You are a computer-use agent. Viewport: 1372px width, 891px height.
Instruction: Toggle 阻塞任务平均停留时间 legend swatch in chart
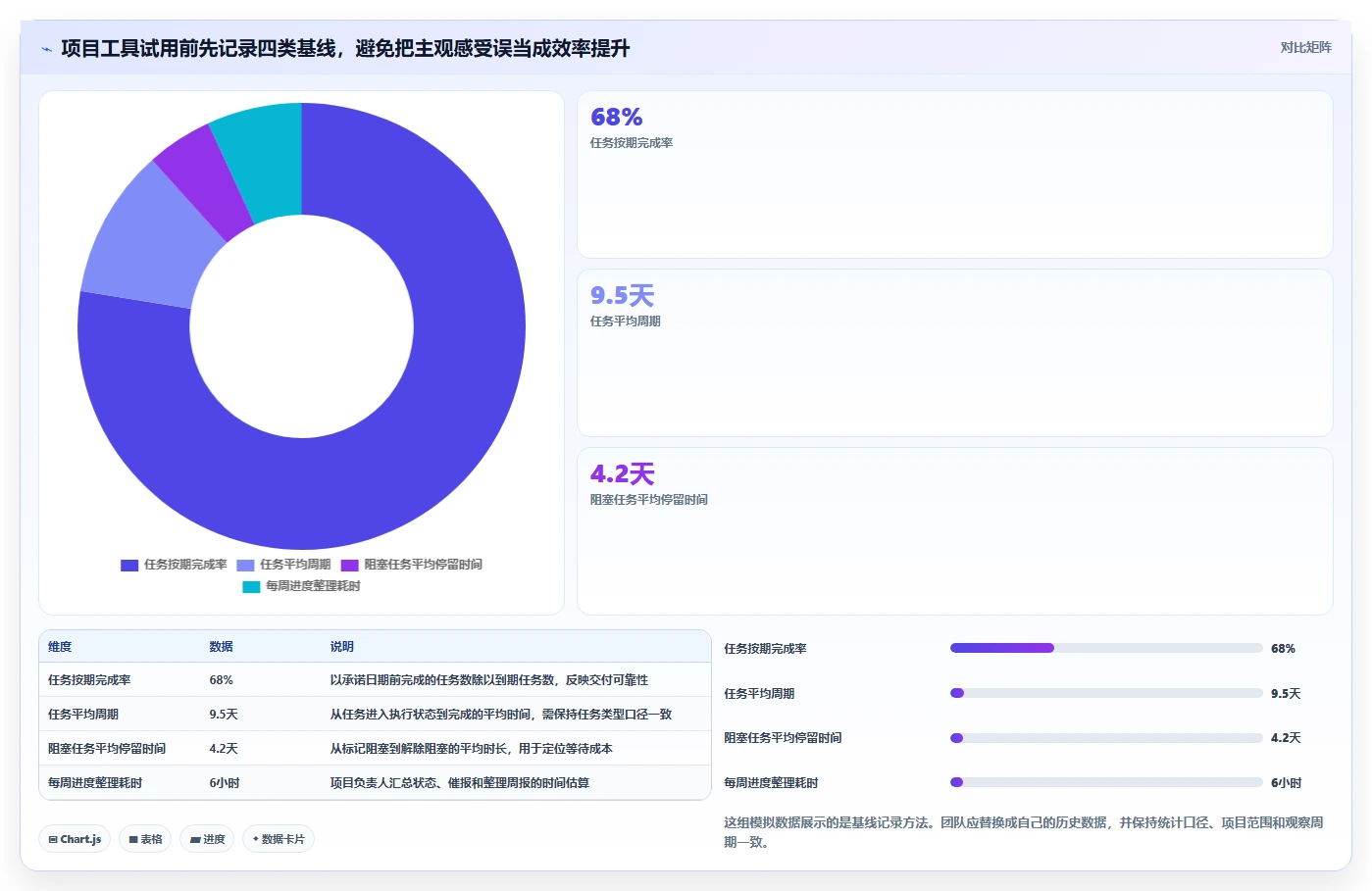click(350, 565)
